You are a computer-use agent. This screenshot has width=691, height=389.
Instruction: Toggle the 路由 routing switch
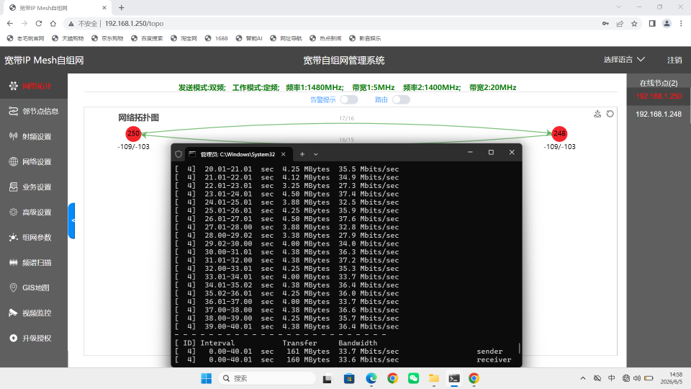(401, 100)
